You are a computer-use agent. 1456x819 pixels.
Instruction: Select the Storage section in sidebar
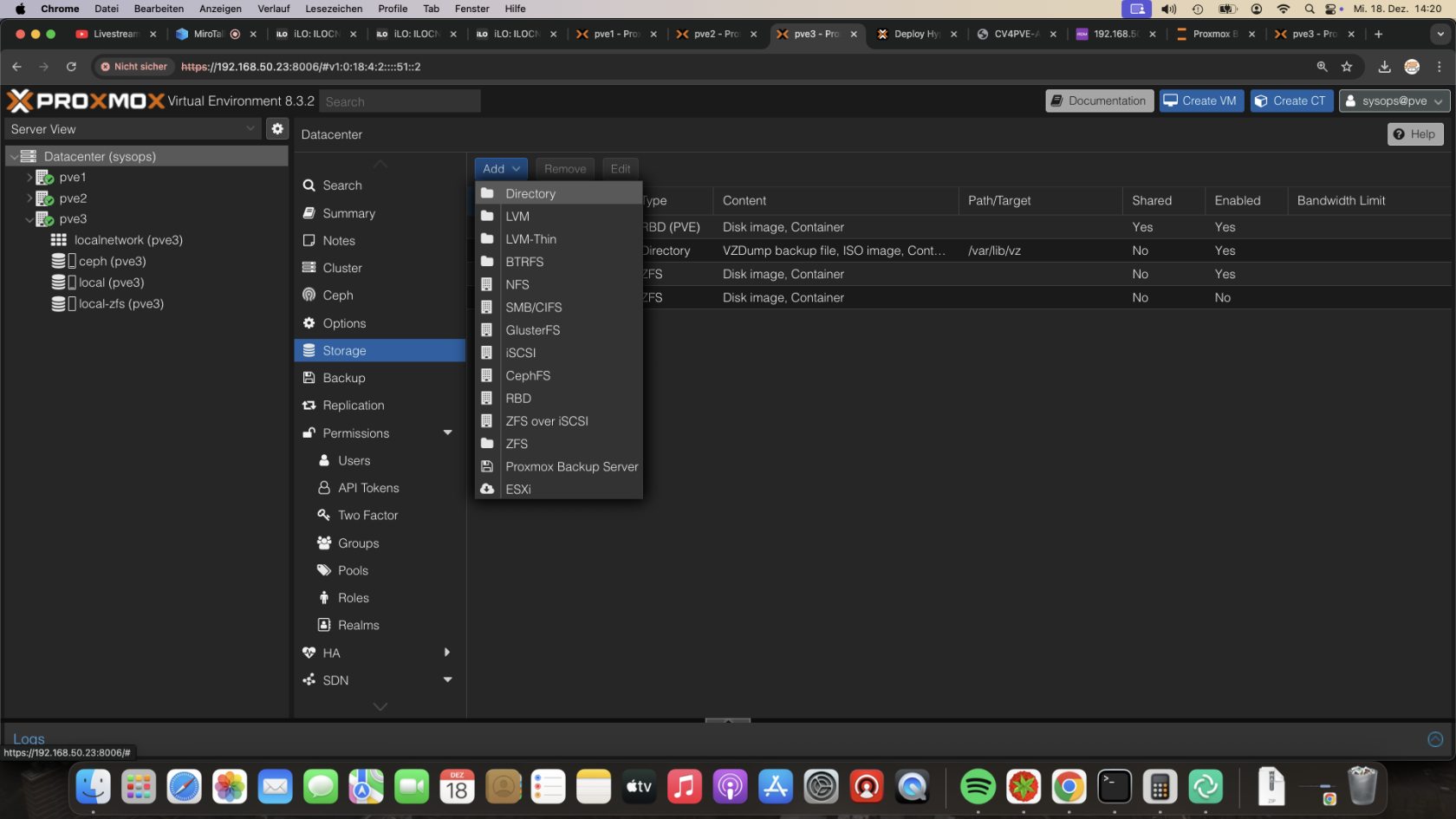pos(380,350)
